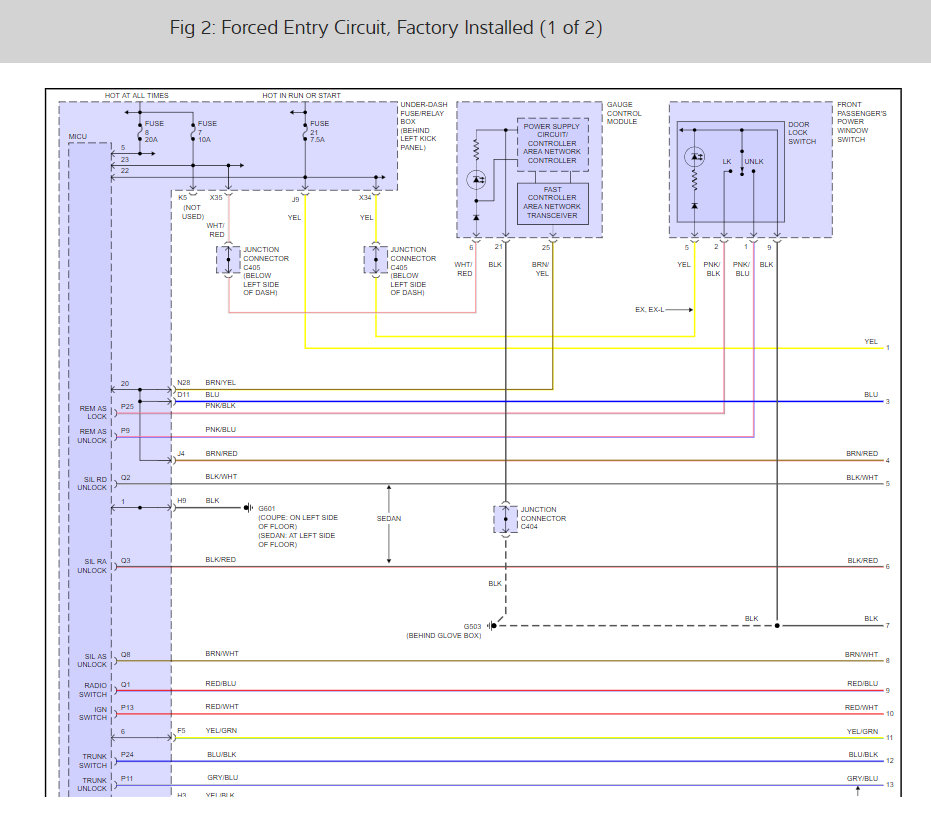Select the '(BEHIND GLOVE BOX)' note
Viewport: 931px width, 820px height.
pos(444,635)
